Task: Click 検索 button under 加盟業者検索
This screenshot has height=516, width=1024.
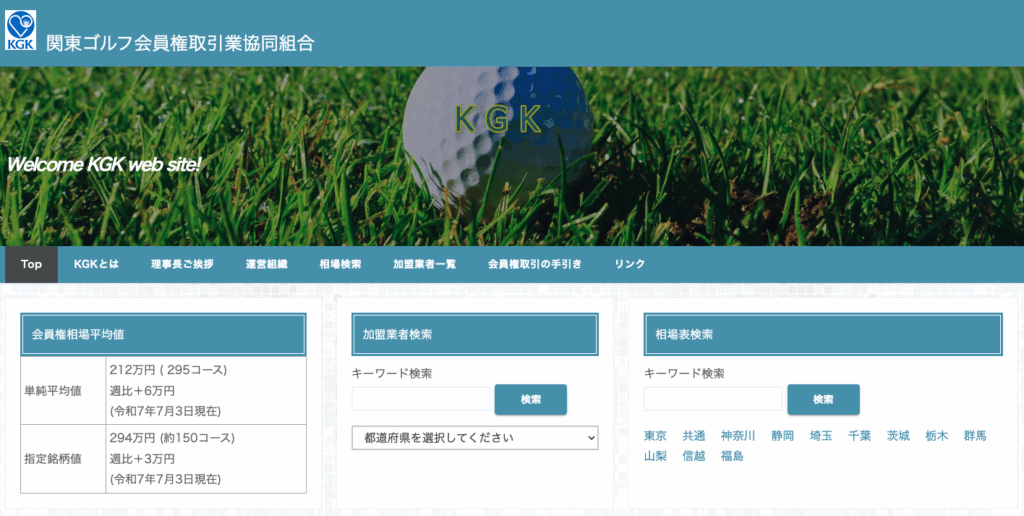Action: pyautogui.click(x=531, y=399)
